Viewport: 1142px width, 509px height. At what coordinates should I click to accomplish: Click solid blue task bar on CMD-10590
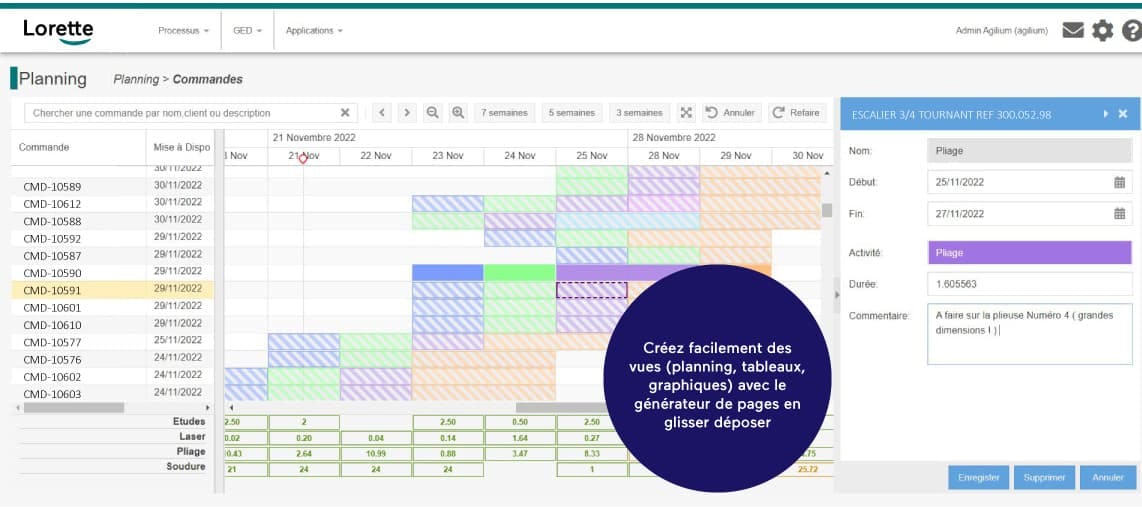(x=448, y=272)
